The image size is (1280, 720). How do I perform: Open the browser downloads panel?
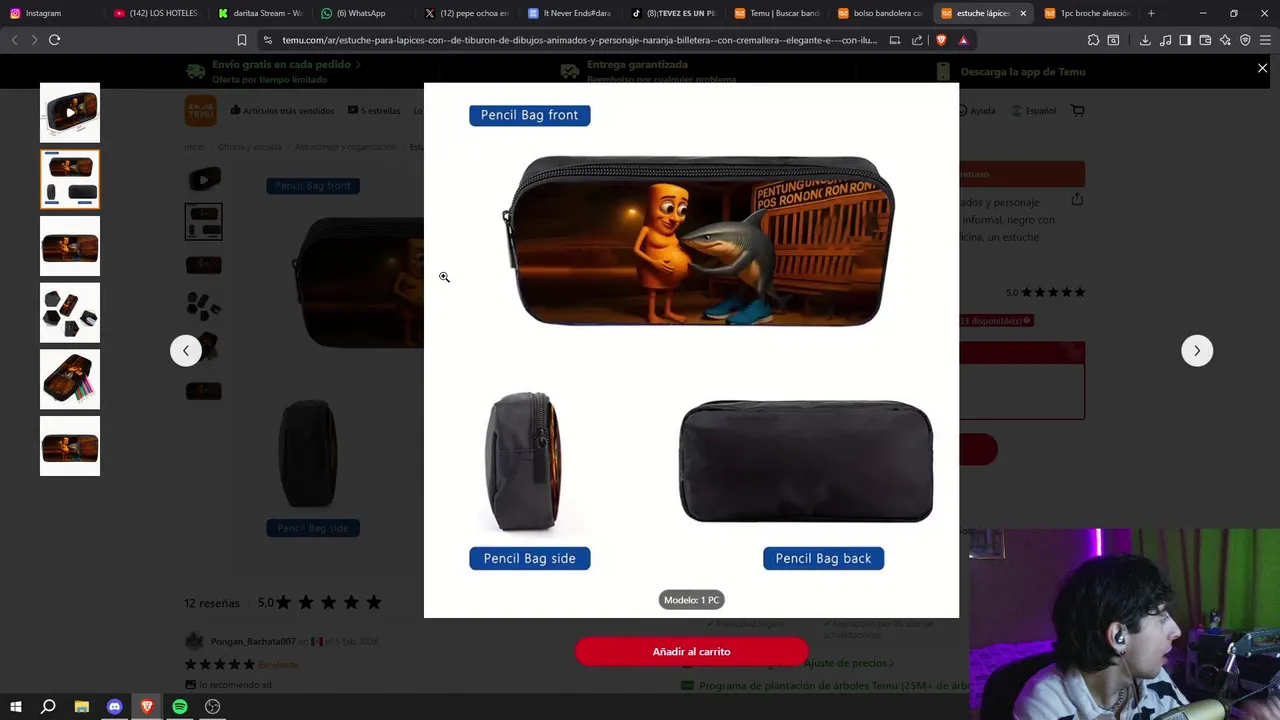click(x=1145, y=40)
